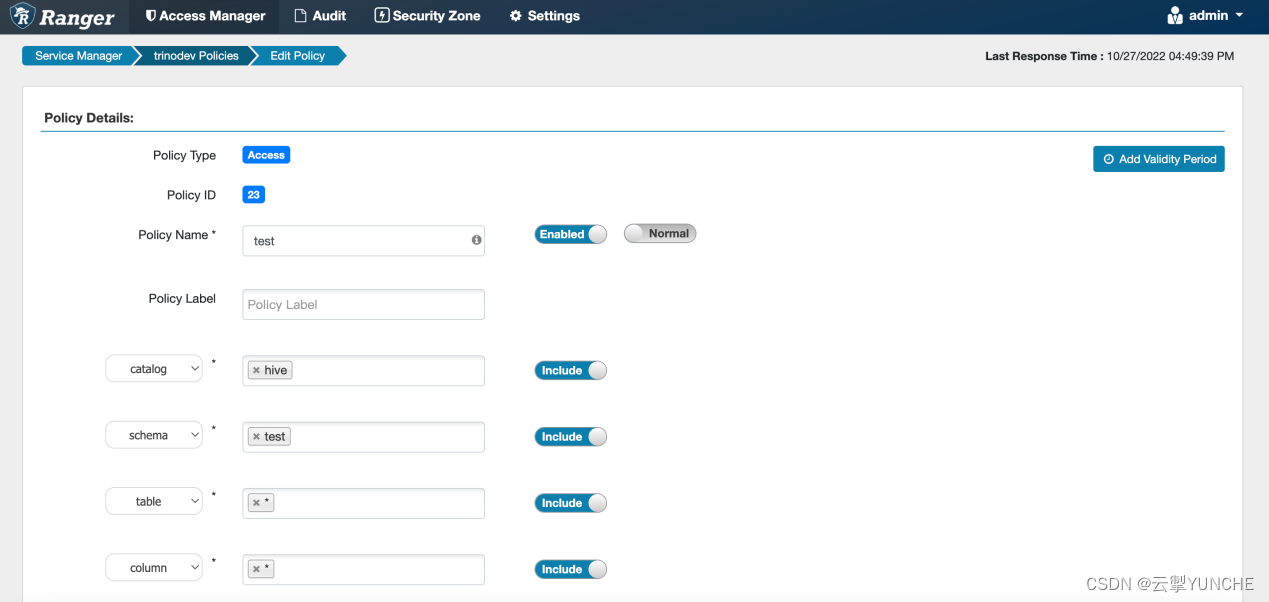
Task: Click the Policy Name input field
Action: (363, 240)
